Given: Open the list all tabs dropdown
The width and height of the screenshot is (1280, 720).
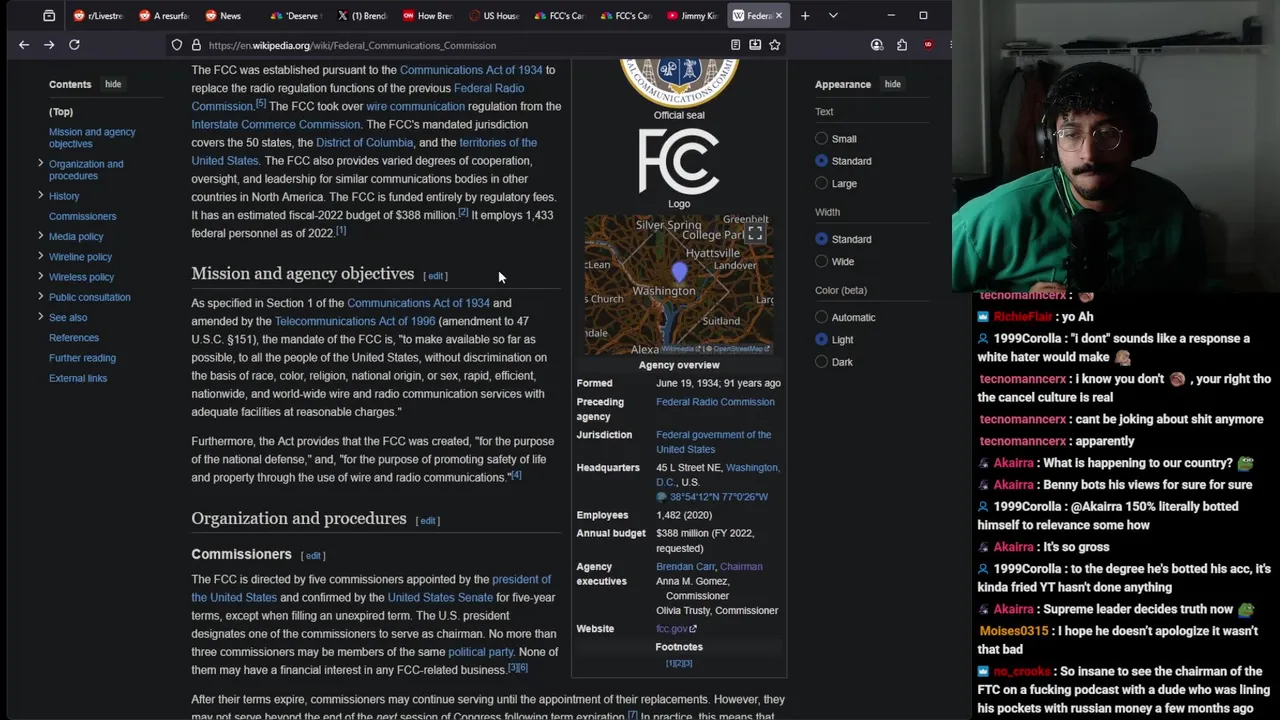Looking at the screenshot, I should 832,16.
